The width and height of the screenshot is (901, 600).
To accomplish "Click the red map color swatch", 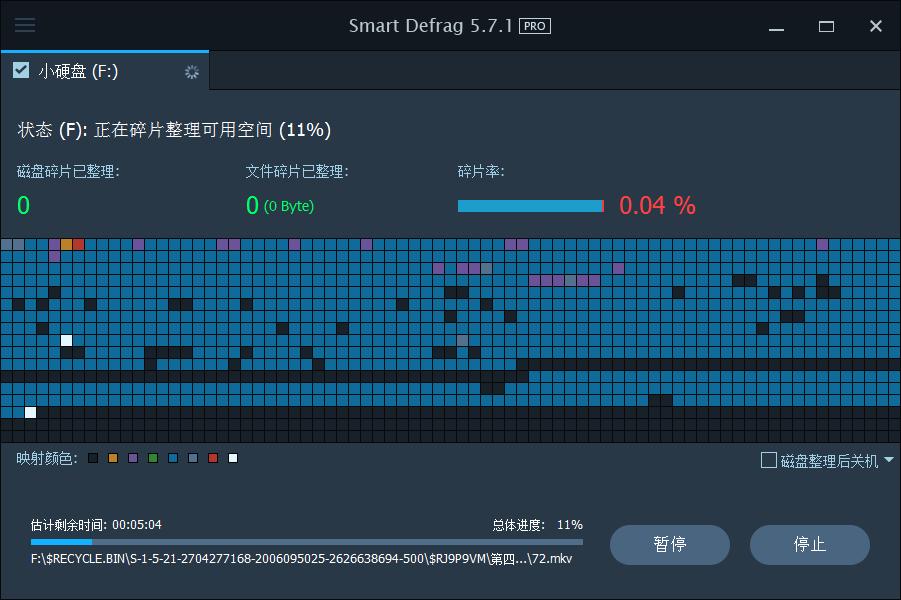I will pyautogui.click(x=213, y=458).
